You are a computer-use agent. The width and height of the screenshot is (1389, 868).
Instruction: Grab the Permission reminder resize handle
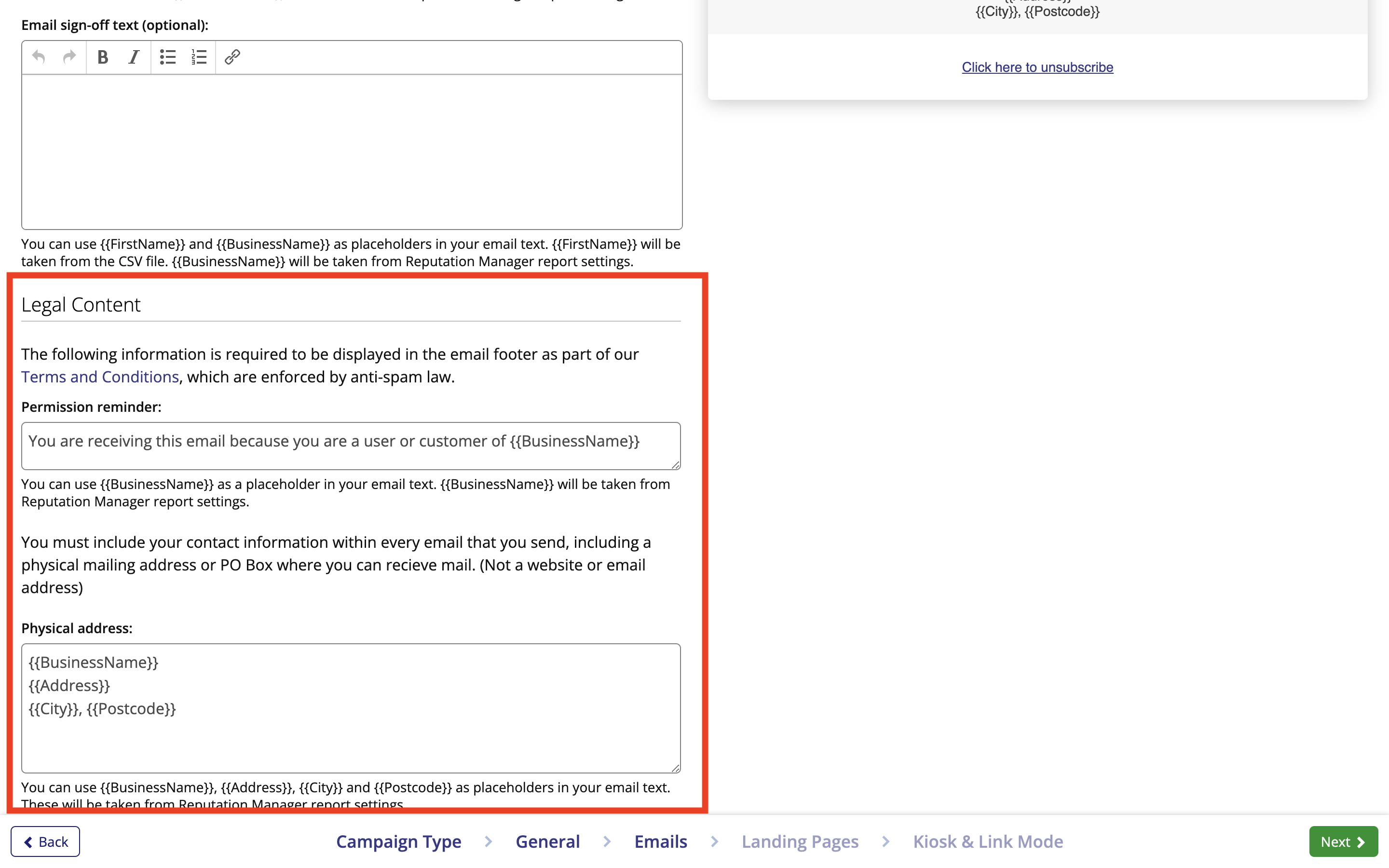pyautogui.click(x=676, y=464)
